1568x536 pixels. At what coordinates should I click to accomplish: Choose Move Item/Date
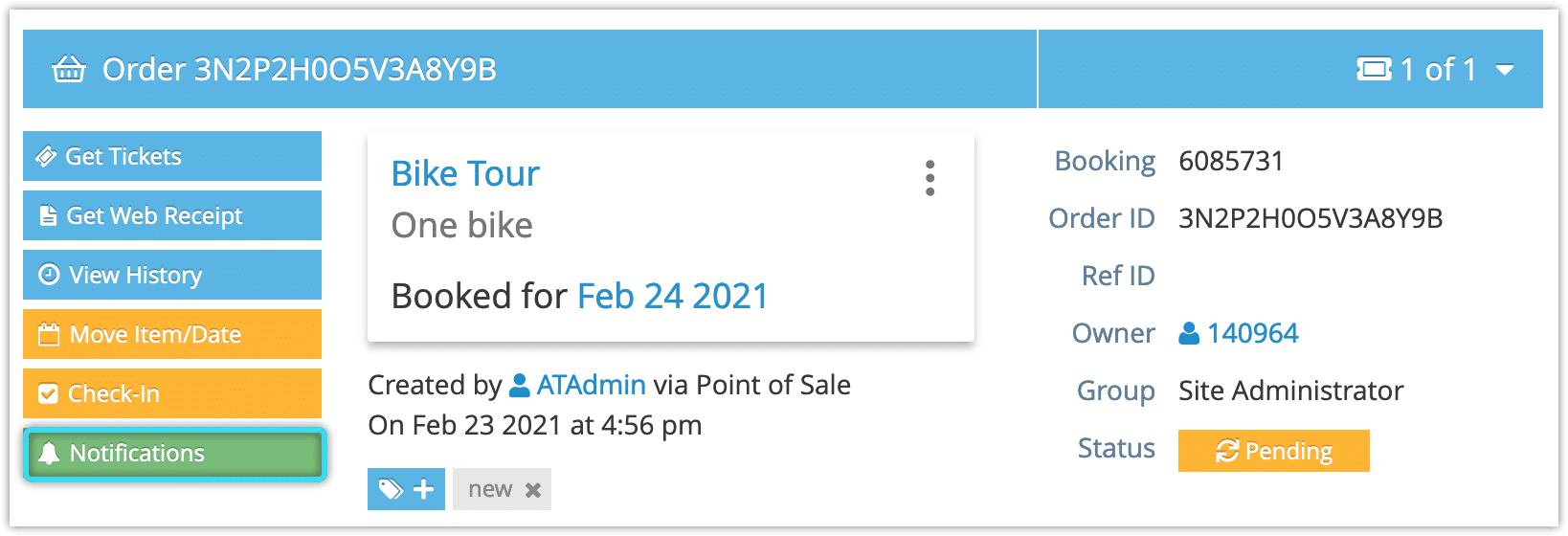(x=172, y=334)
